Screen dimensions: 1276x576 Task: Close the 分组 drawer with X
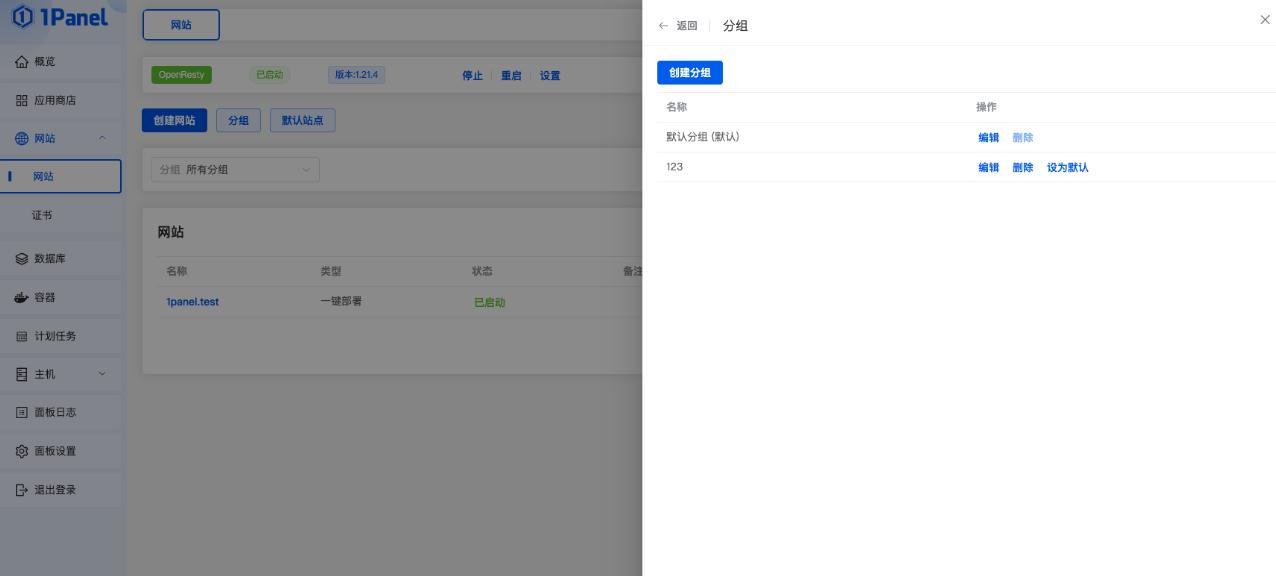coord(1265,20)
